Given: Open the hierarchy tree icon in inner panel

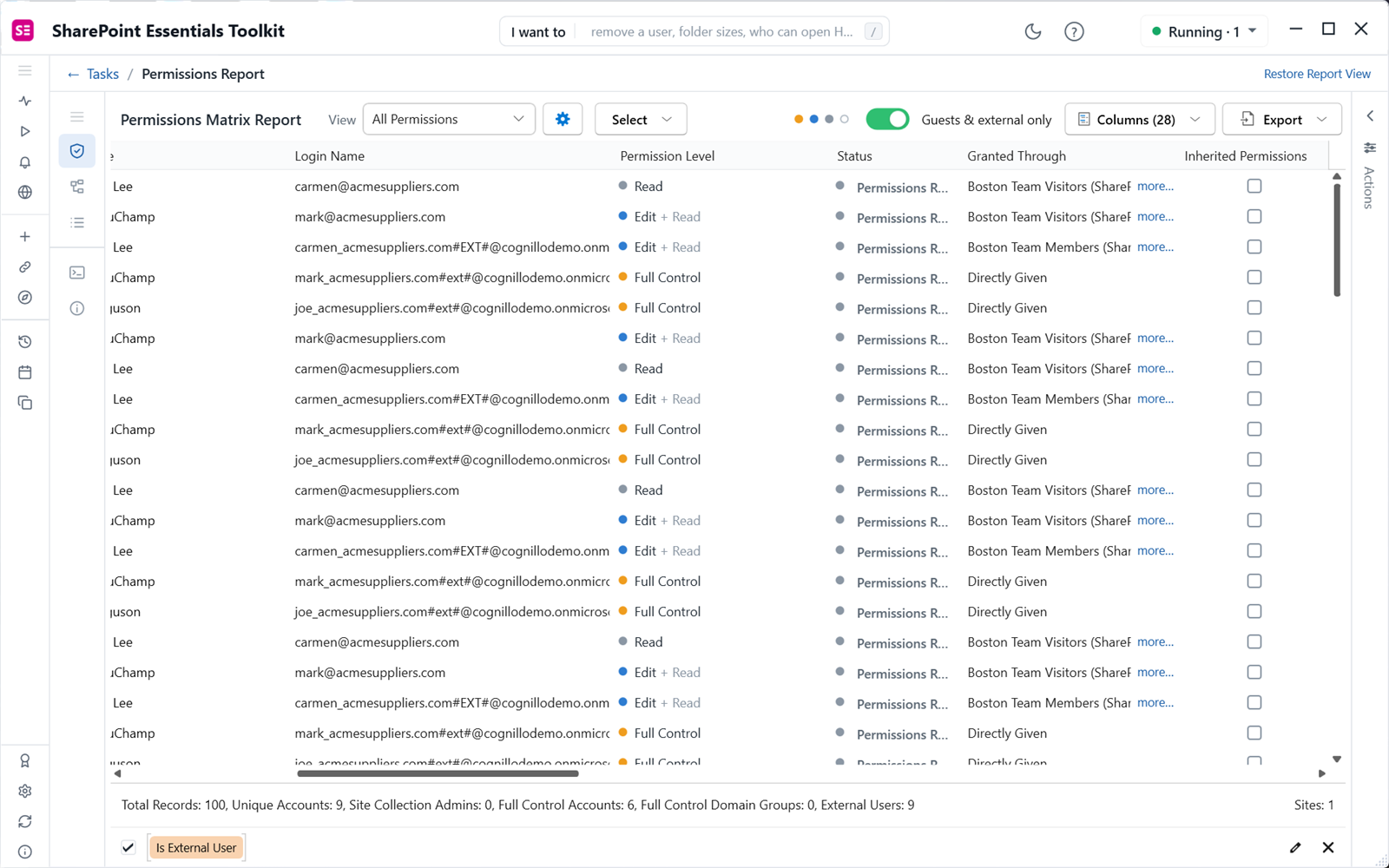Looking at the screenshot, I should click(x=77, y=187).
